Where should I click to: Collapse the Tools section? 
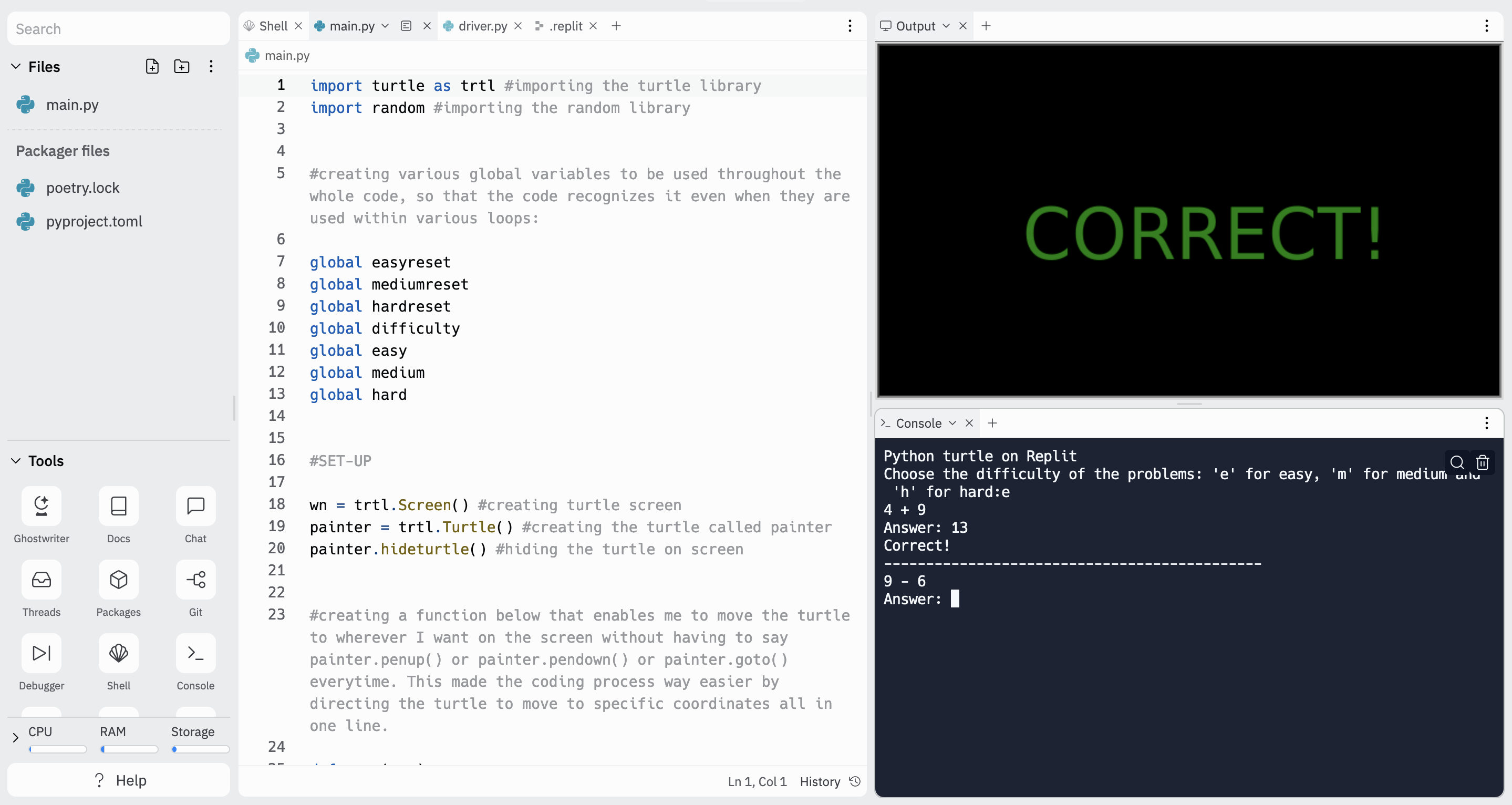(x=16, y=461)
